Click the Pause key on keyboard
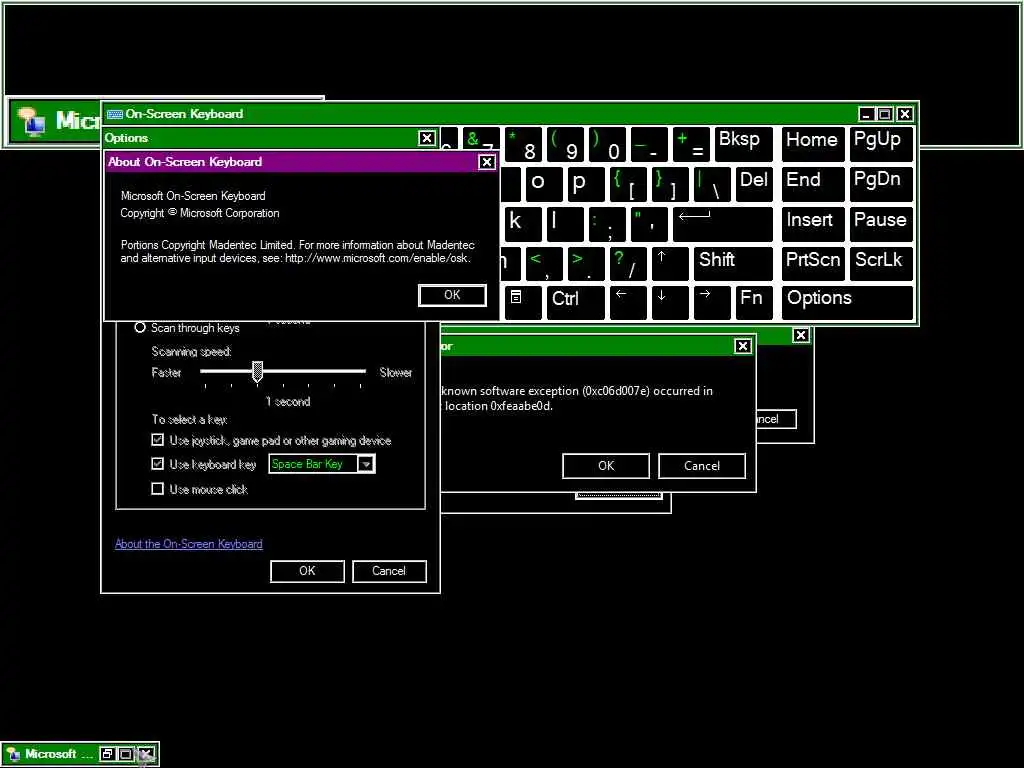 point(881,225)
